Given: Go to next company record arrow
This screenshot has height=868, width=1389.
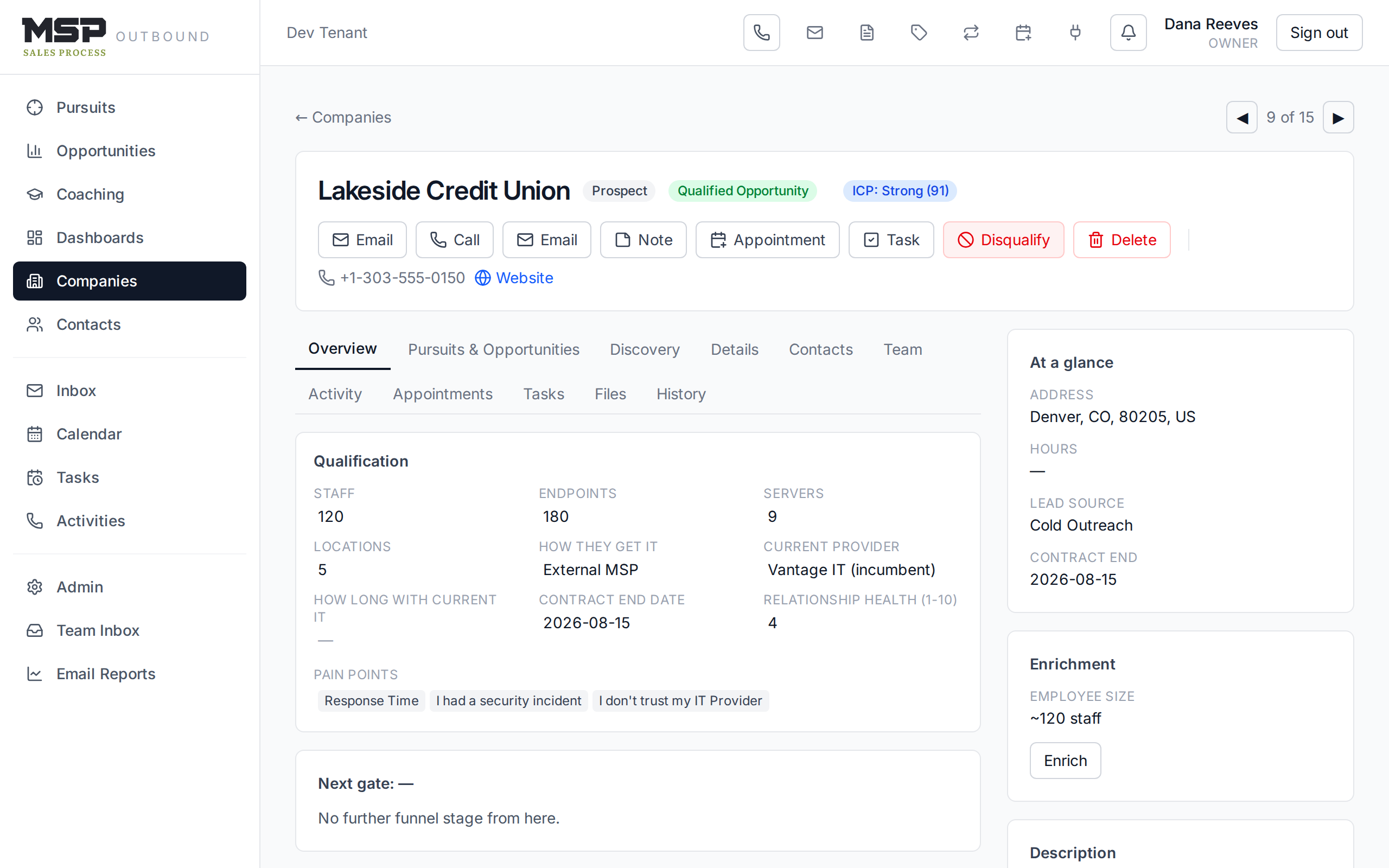Looking at the screenshot, I should tap(1338, 118).
